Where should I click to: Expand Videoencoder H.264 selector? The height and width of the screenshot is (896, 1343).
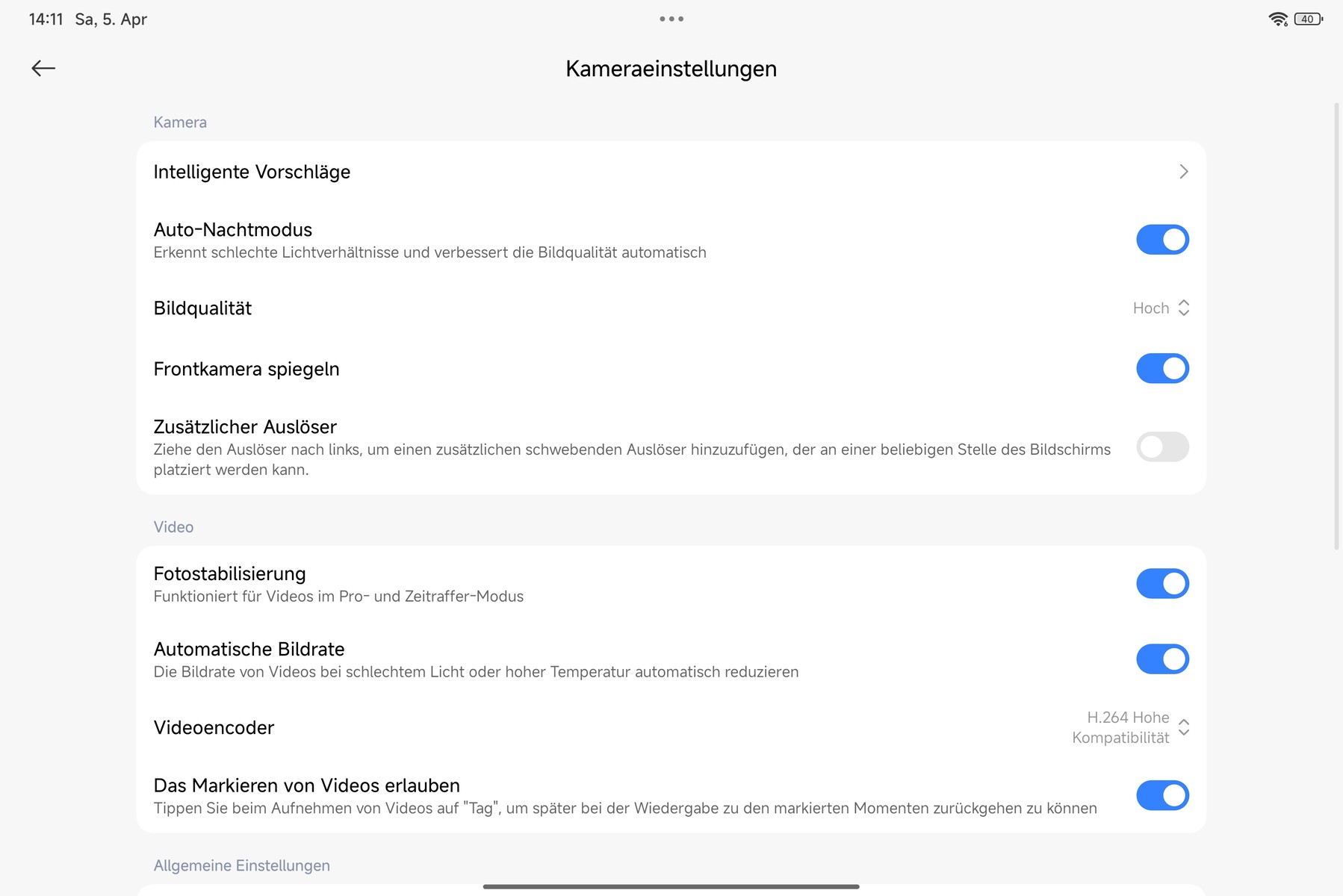pos(1129,727)
